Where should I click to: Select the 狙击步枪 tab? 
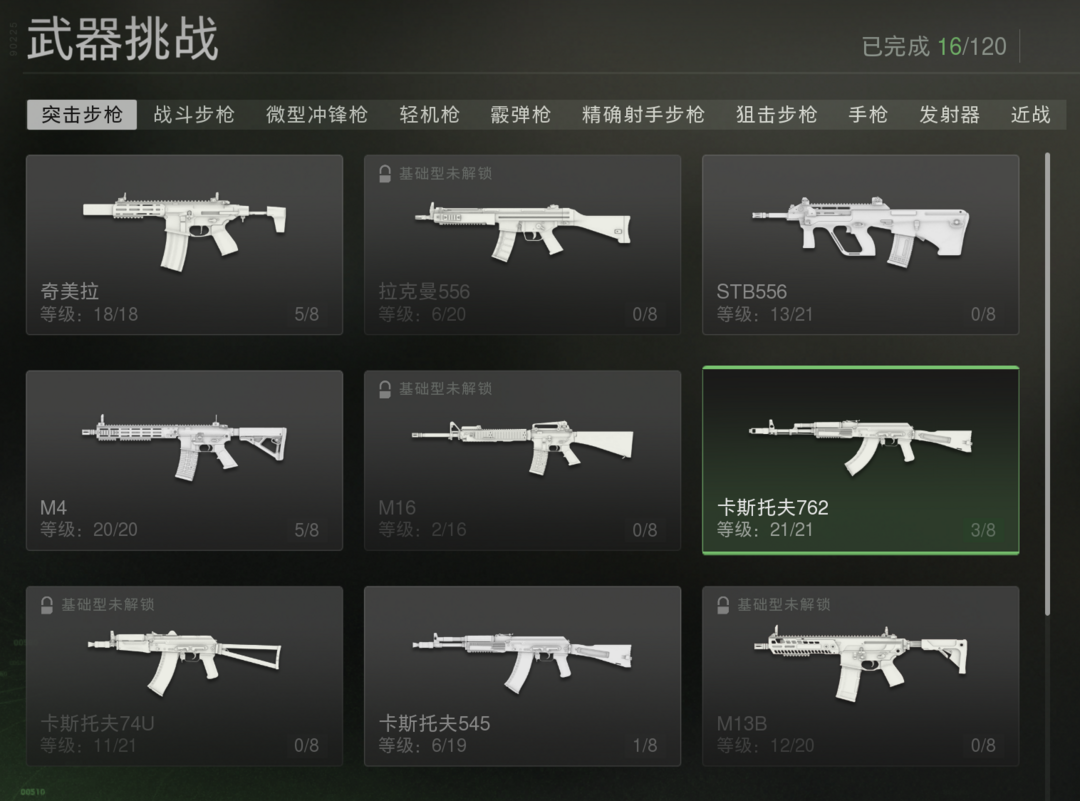(776, 114)
